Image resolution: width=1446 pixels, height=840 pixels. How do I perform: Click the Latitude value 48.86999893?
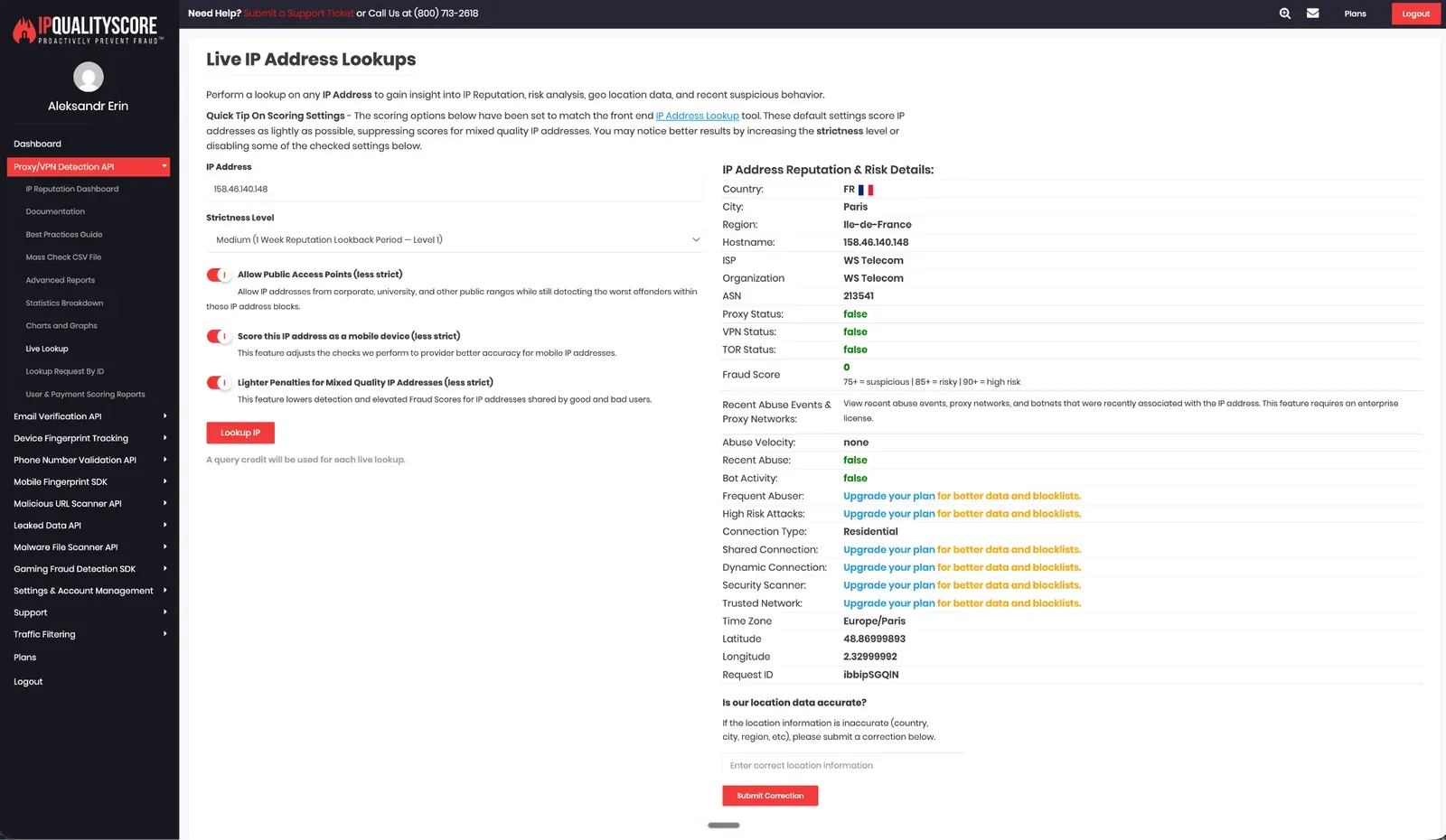(x=874, y=639)
